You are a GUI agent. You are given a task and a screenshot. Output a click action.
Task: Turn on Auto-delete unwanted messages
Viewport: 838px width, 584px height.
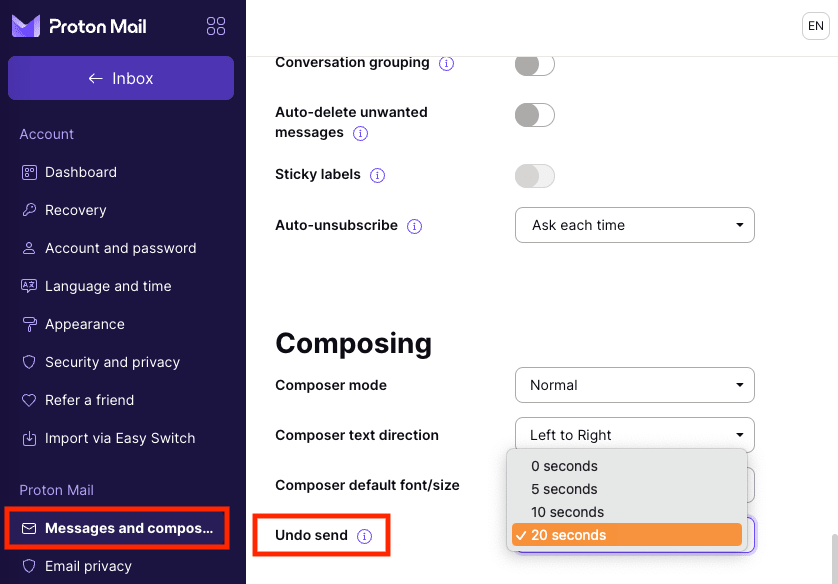point(534,115)
